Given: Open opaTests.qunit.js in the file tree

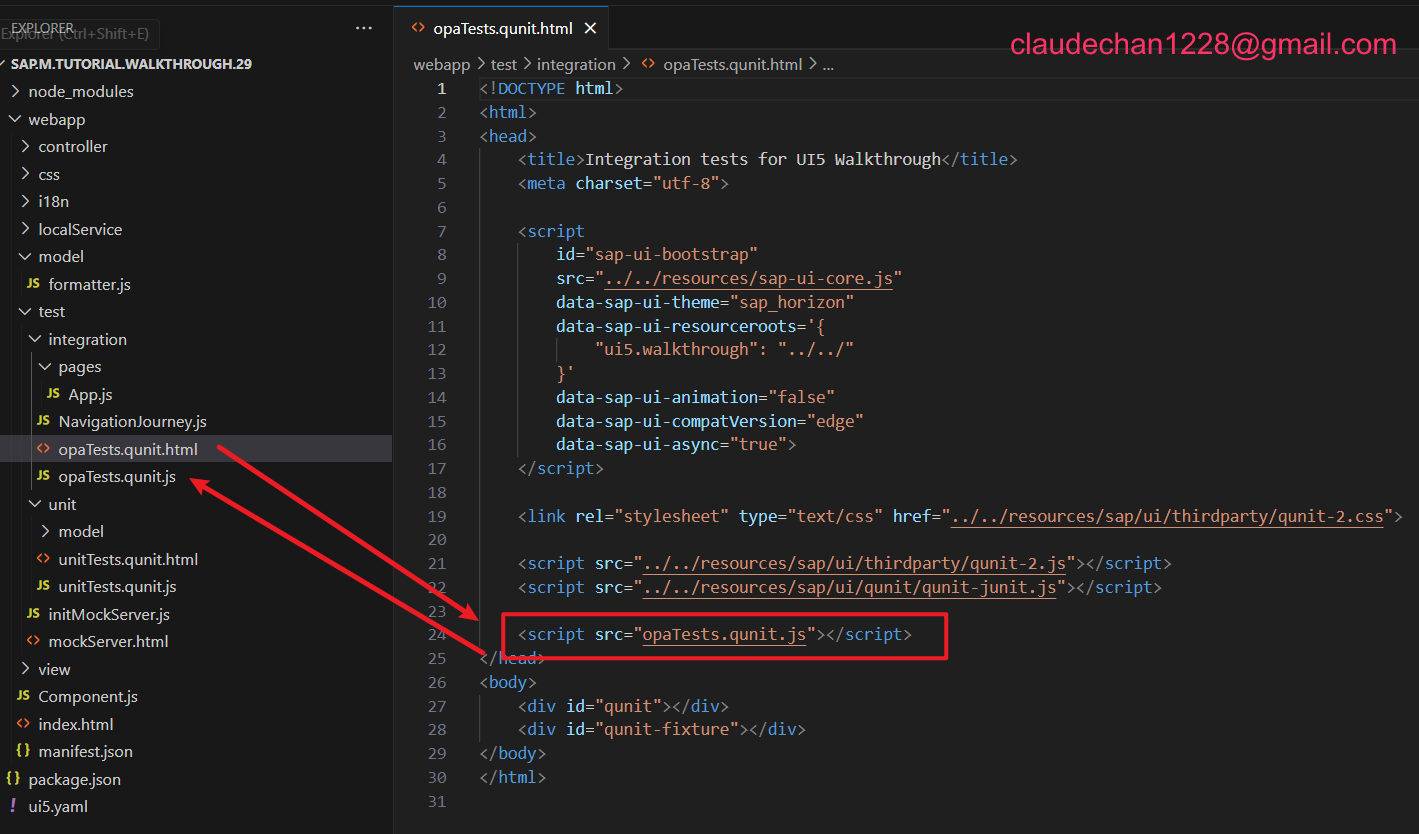Looking at the screenshot, I should point(117,476).
